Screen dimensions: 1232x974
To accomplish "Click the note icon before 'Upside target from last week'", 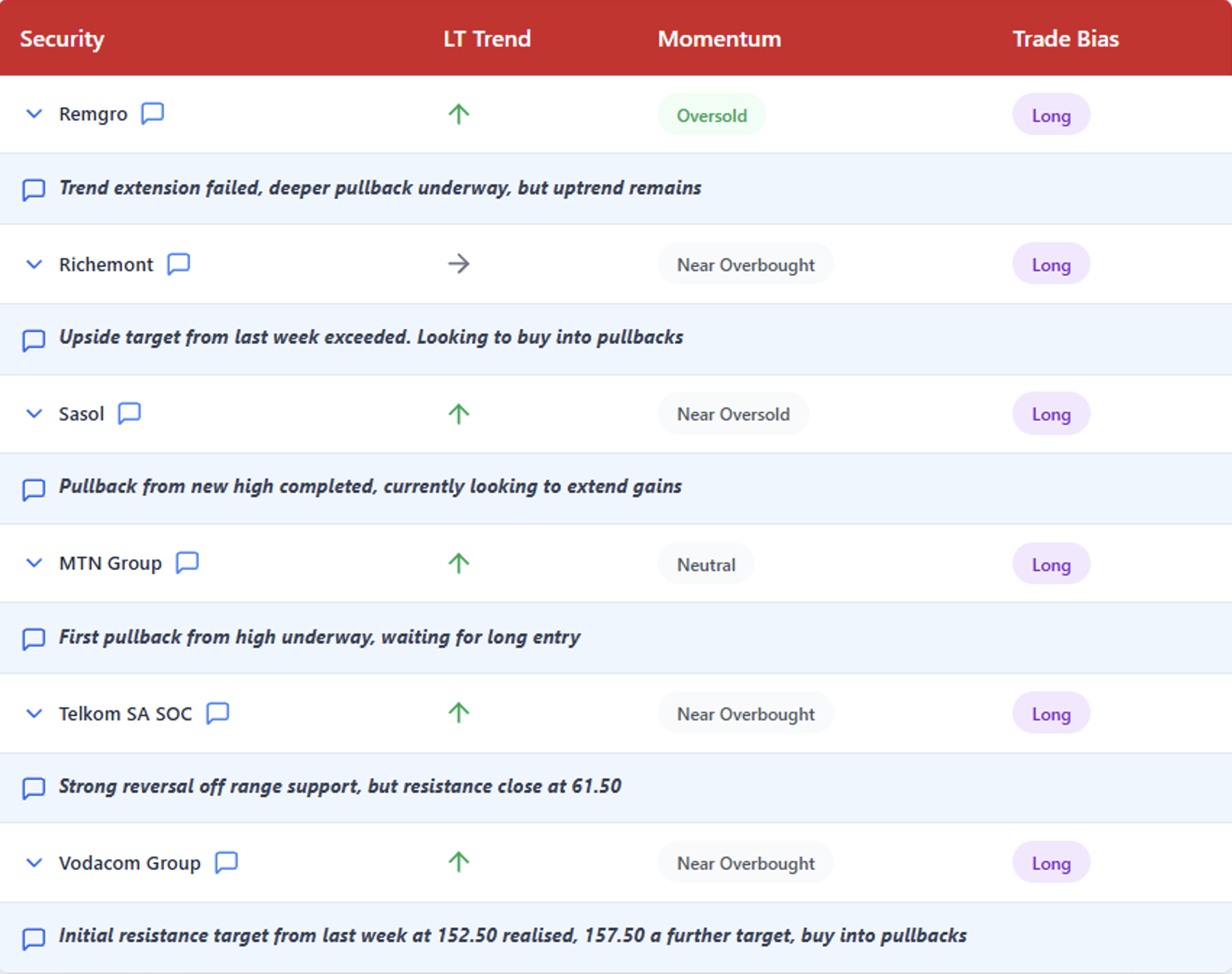I will 34,339.
